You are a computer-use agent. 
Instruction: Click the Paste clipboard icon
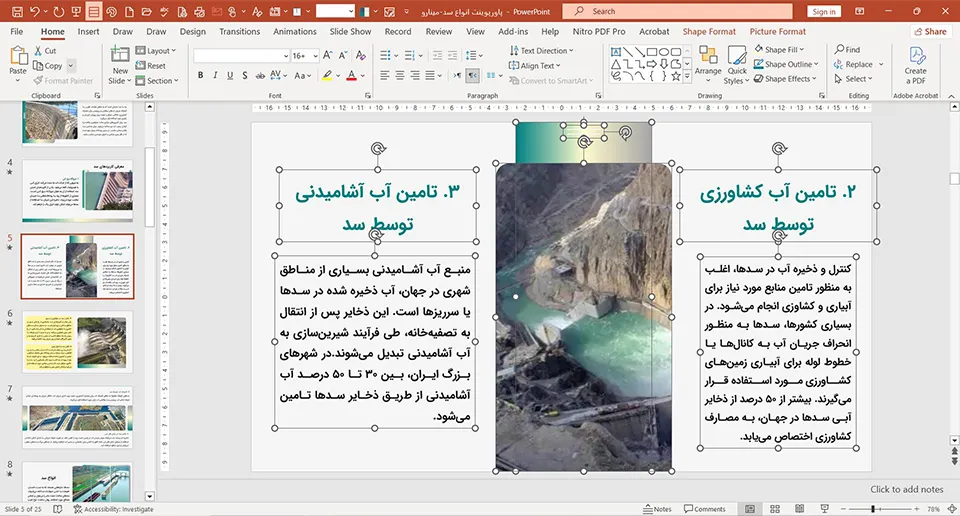[x=18, y=56]
